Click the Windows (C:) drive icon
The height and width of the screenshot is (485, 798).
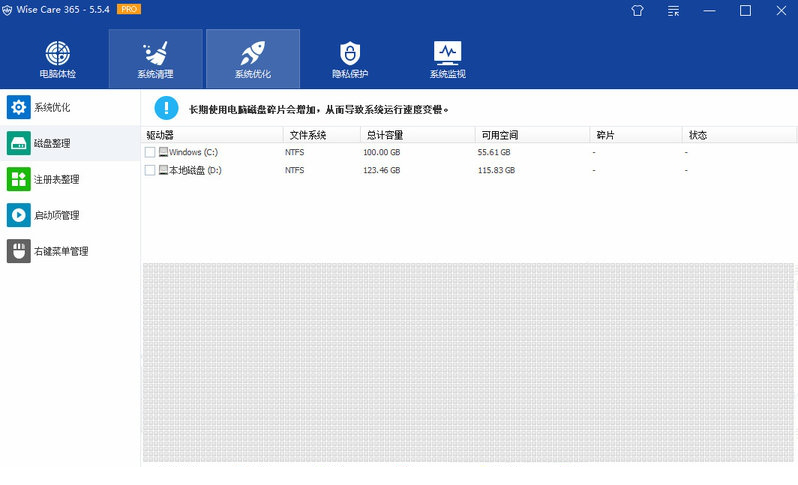coord(163,152)
